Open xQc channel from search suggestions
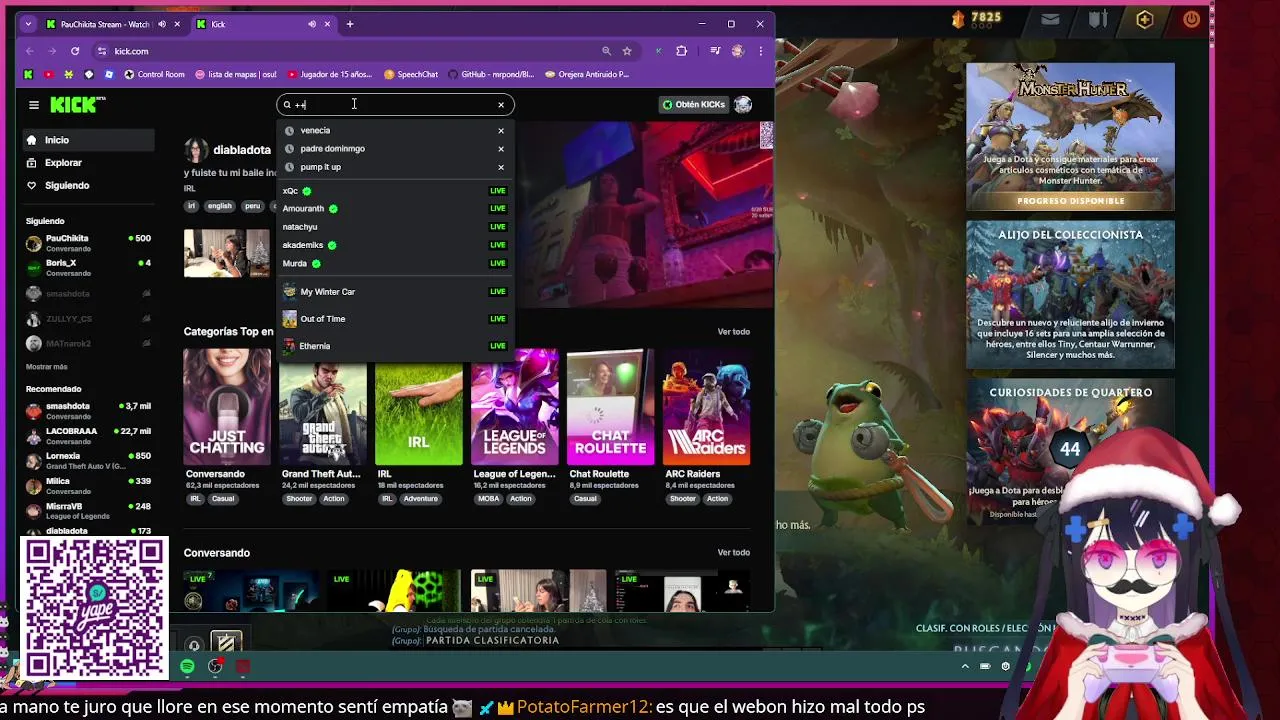The width and height of the screenshot is (1280, 720). [x=395, y=191]
